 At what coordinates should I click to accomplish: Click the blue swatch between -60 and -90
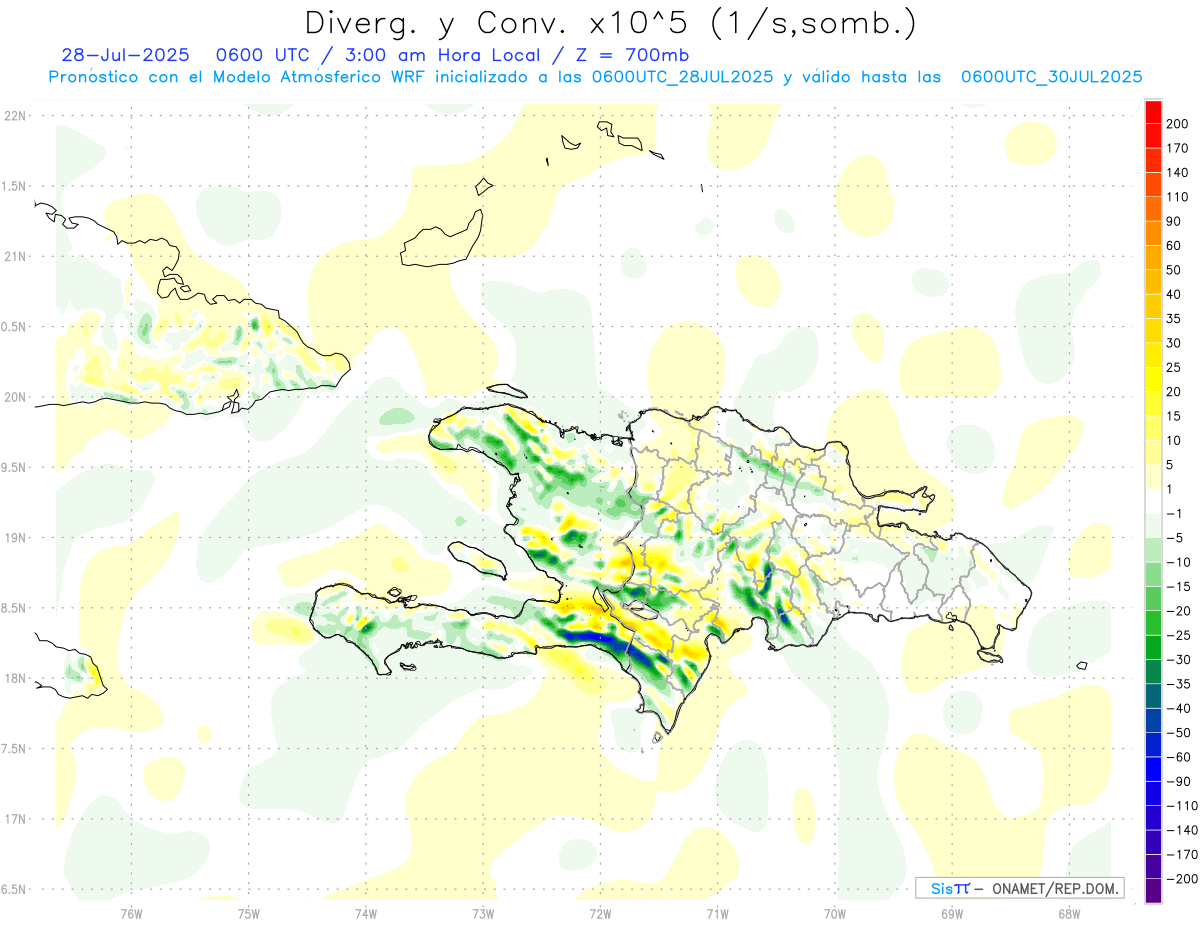pos(1154,768)
